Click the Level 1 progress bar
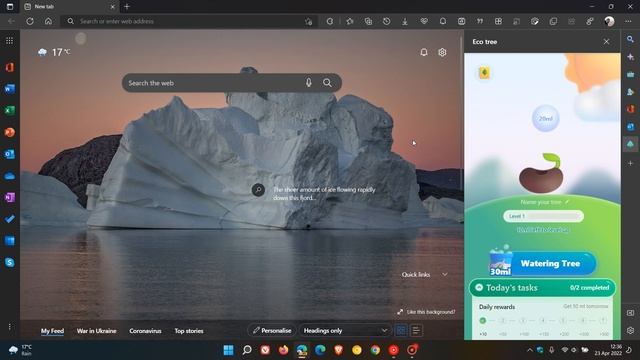The image size is (640, 360). [x=543, y=216]
